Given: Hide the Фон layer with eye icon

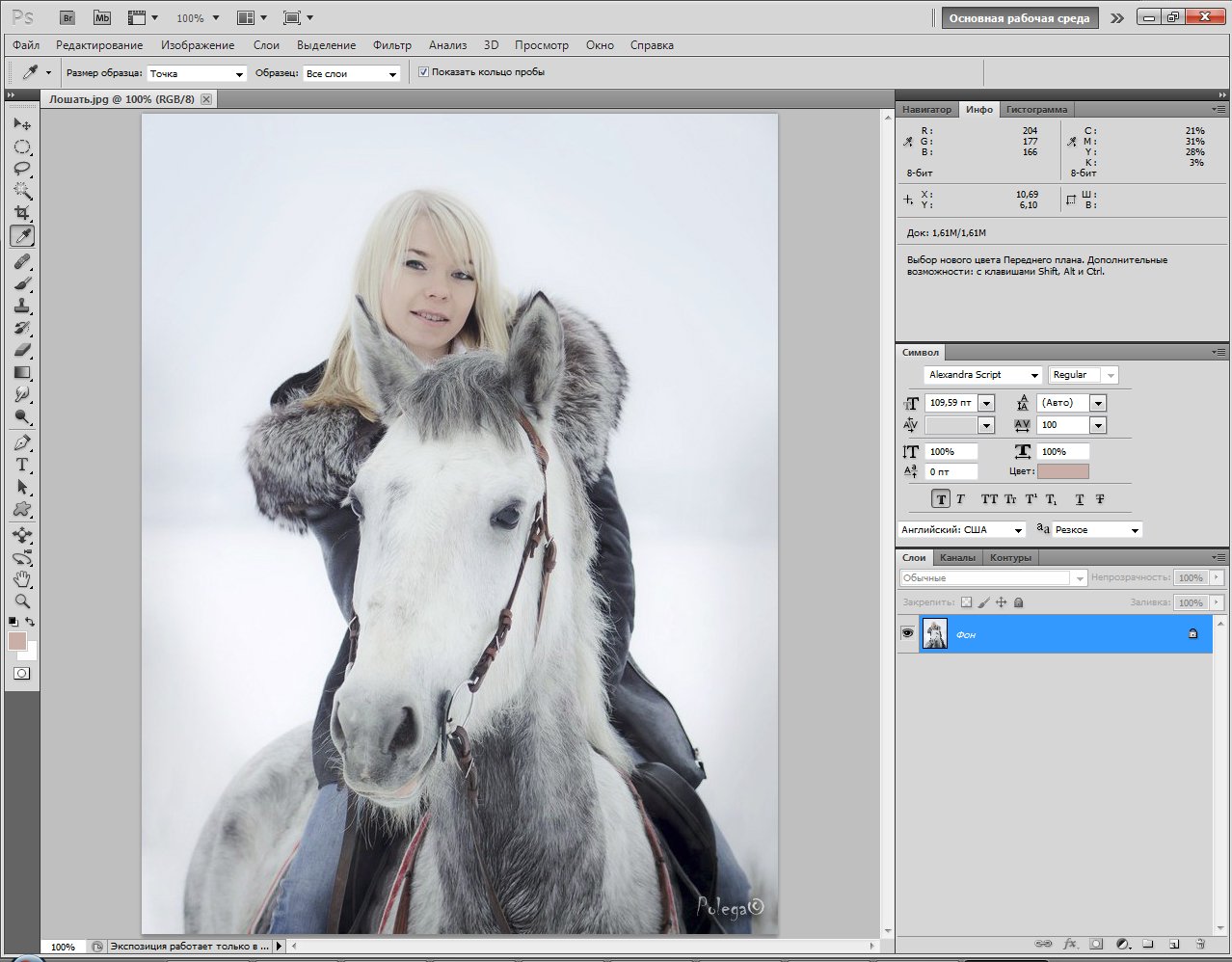Looking at the screenshot, I should (x=907, y=633).
